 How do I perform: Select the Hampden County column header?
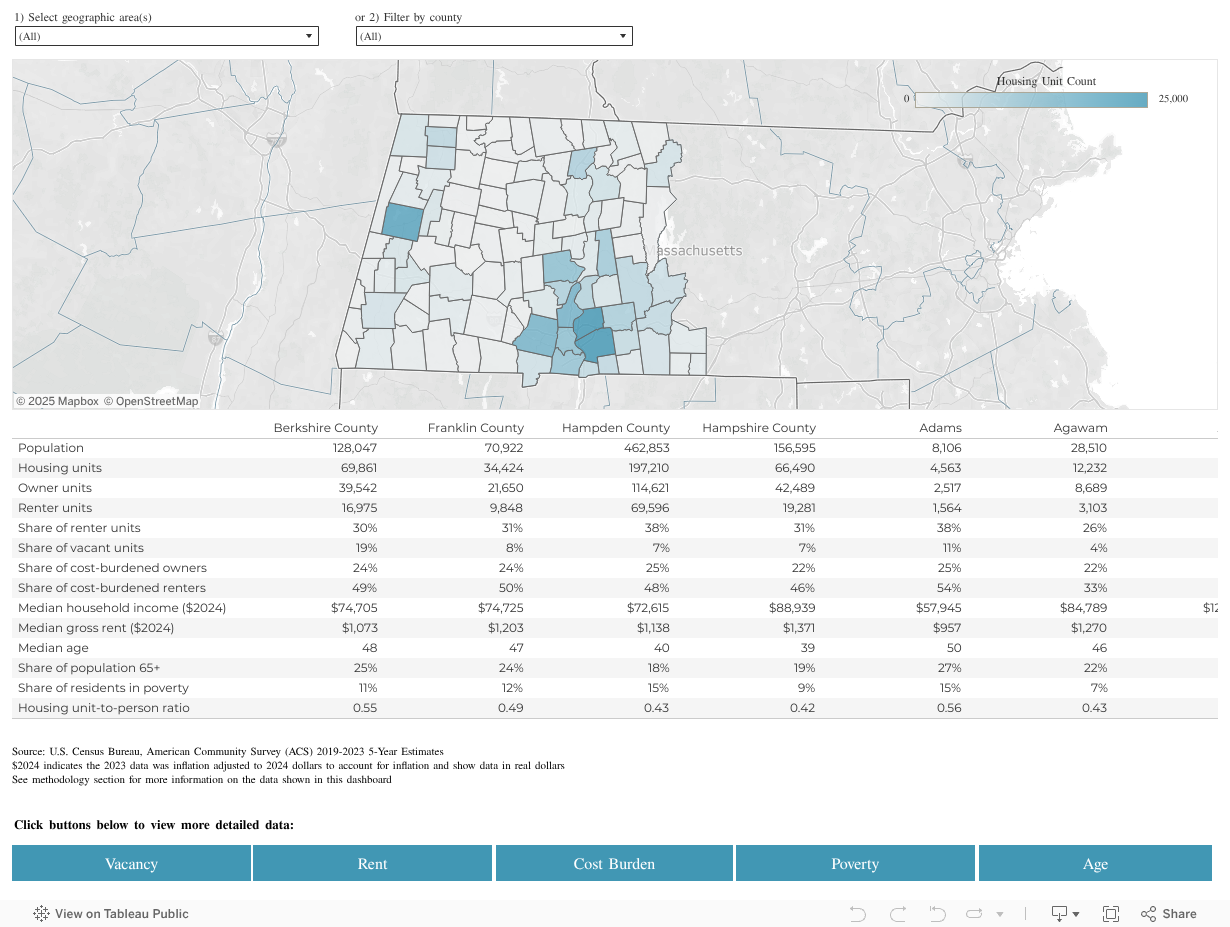(615, 428)
